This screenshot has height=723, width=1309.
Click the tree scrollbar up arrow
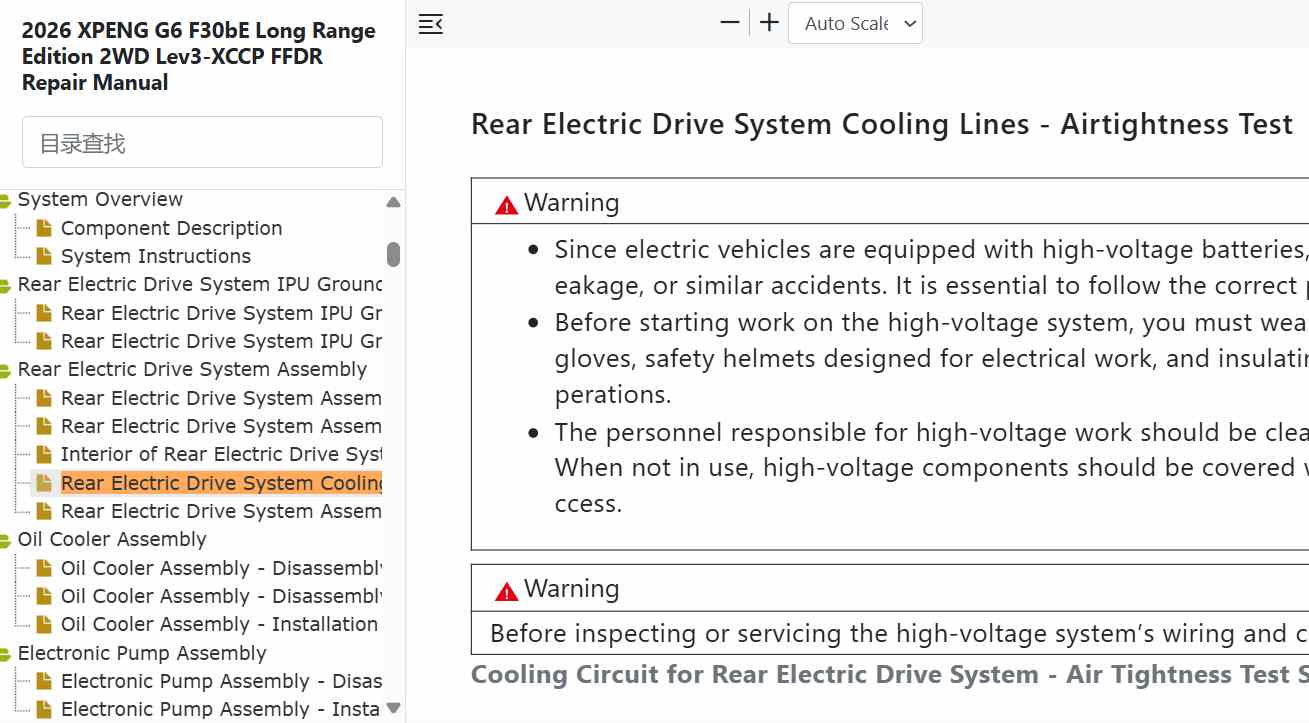click(x=394, y=202)
